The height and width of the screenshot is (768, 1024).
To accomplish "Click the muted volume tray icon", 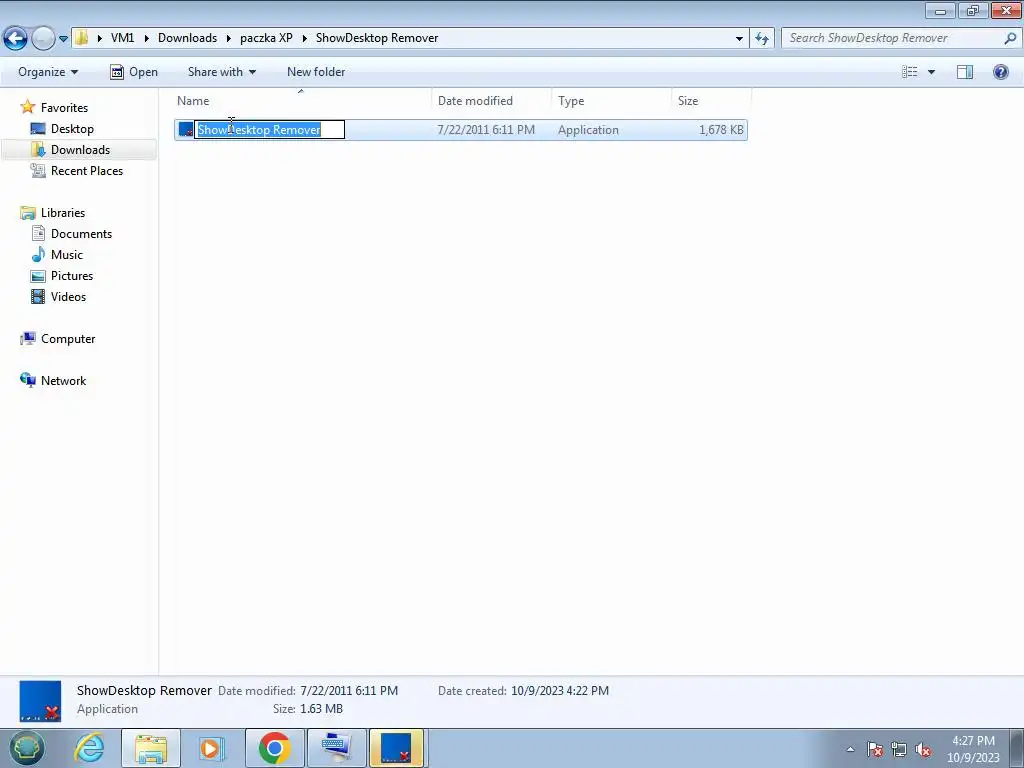I will [923, 749].
